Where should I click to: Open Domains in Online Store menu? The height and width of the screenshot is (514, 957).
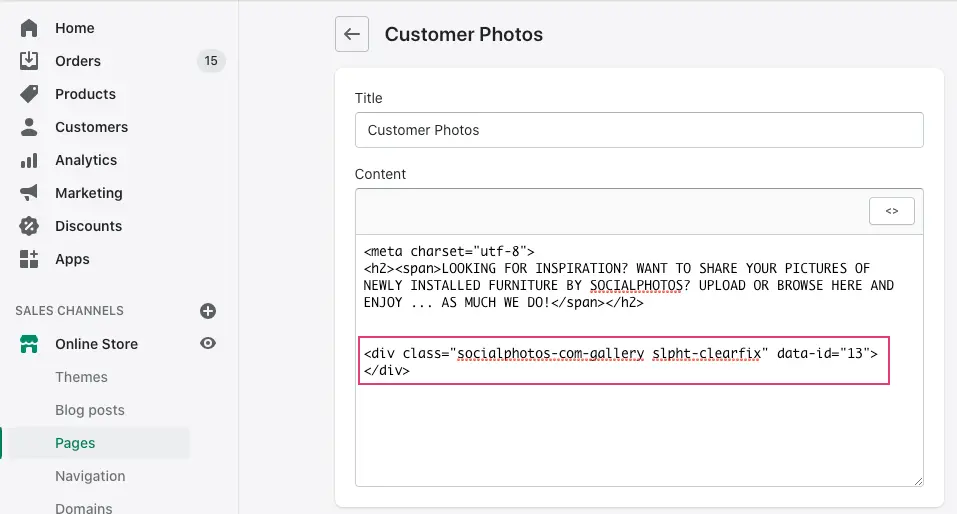coord(83,507)
